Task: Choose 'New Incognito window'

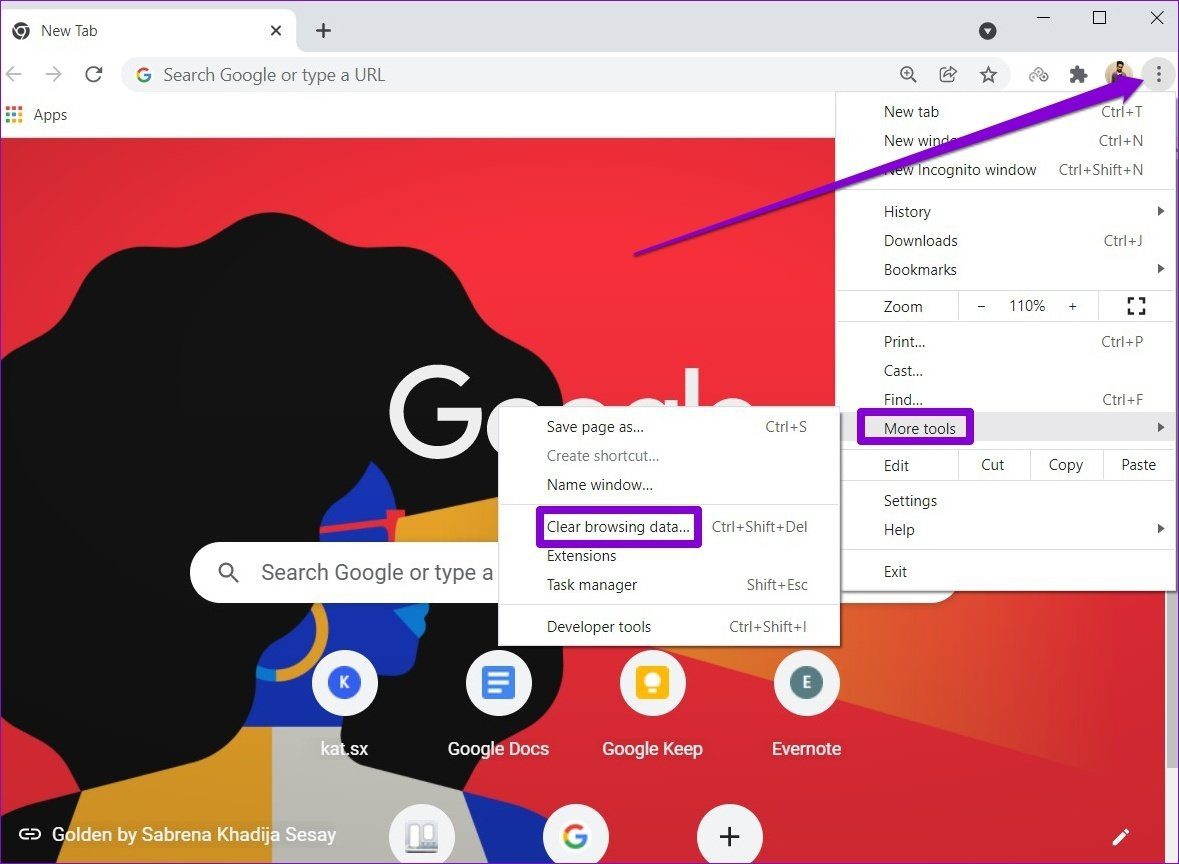Action: tap(1006, 169)
